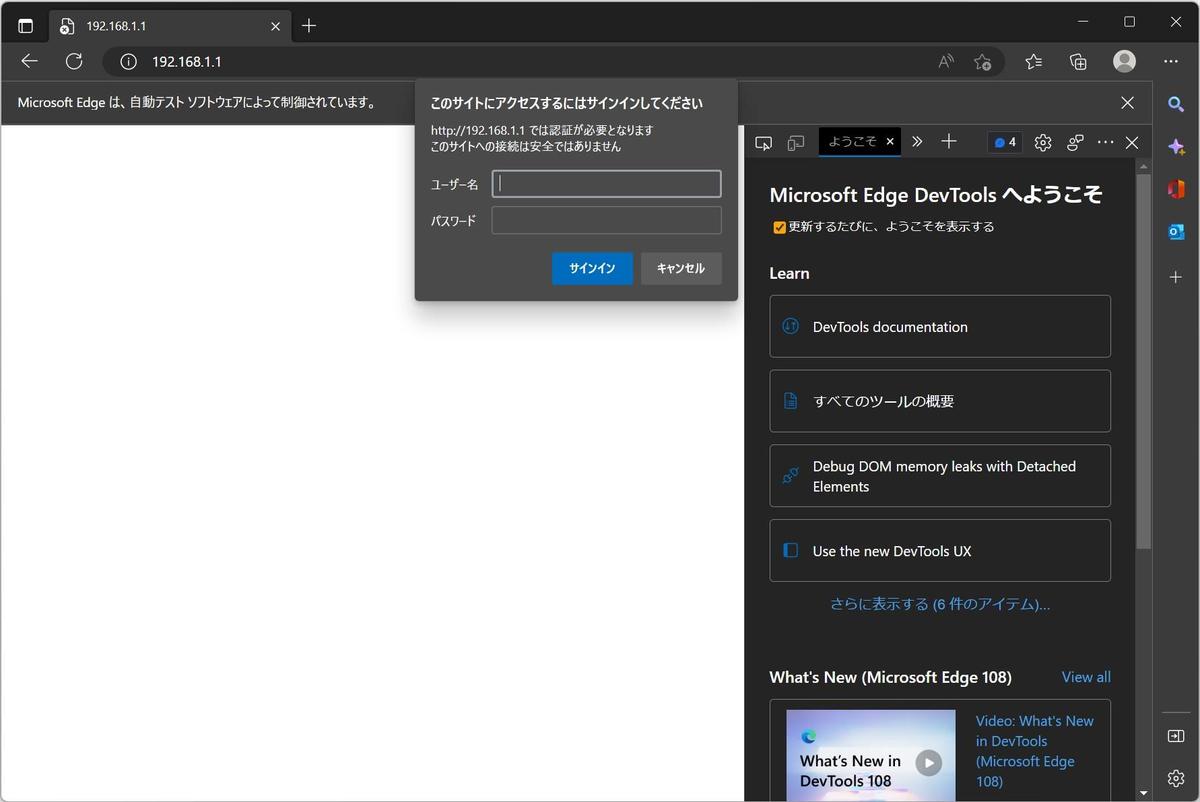The image size is (1200, 802).
Task: View site information icon in address bar
Action: coord(128,62)
